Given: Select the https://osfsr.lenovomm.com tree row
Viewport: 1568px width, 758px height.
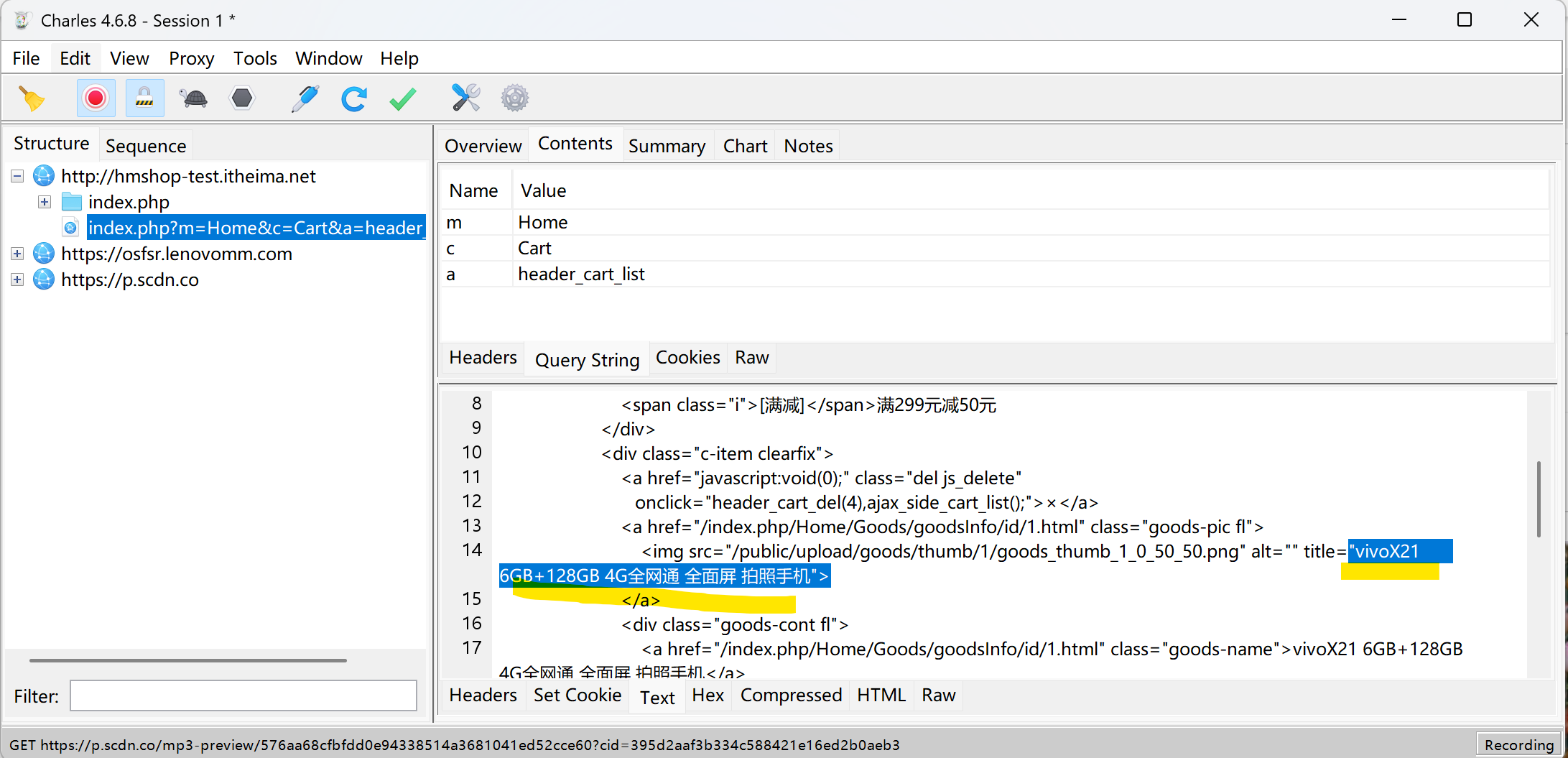Looking at the screenshot, I should pos(177,254).
